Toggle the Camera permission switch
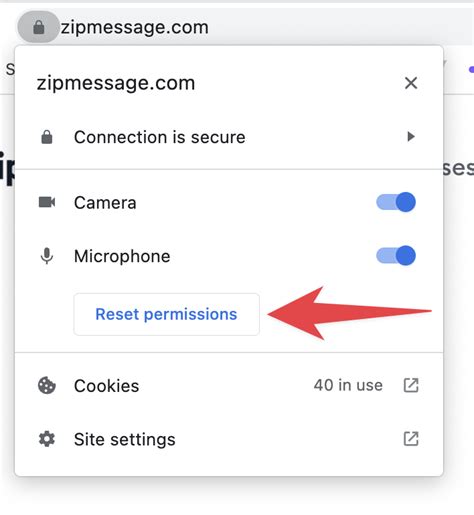 [x=396, y=202]
